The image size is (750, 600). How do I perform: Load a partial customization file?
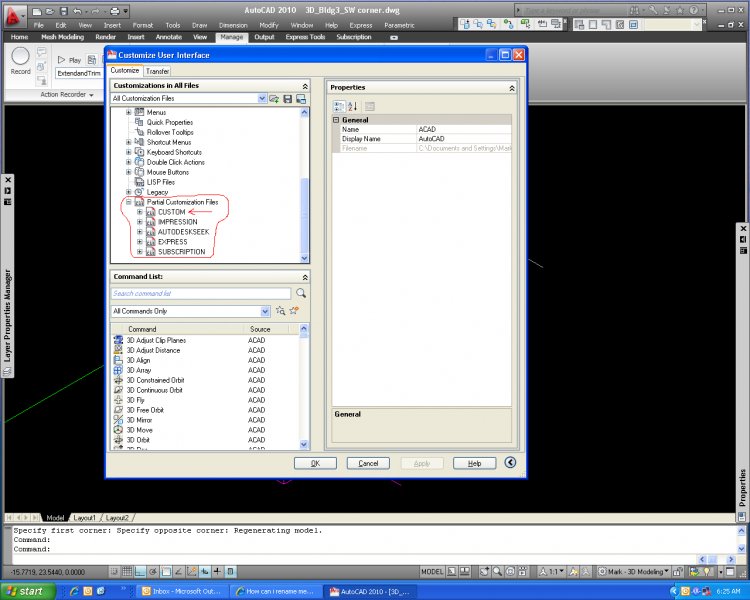(x=274, y=99)
